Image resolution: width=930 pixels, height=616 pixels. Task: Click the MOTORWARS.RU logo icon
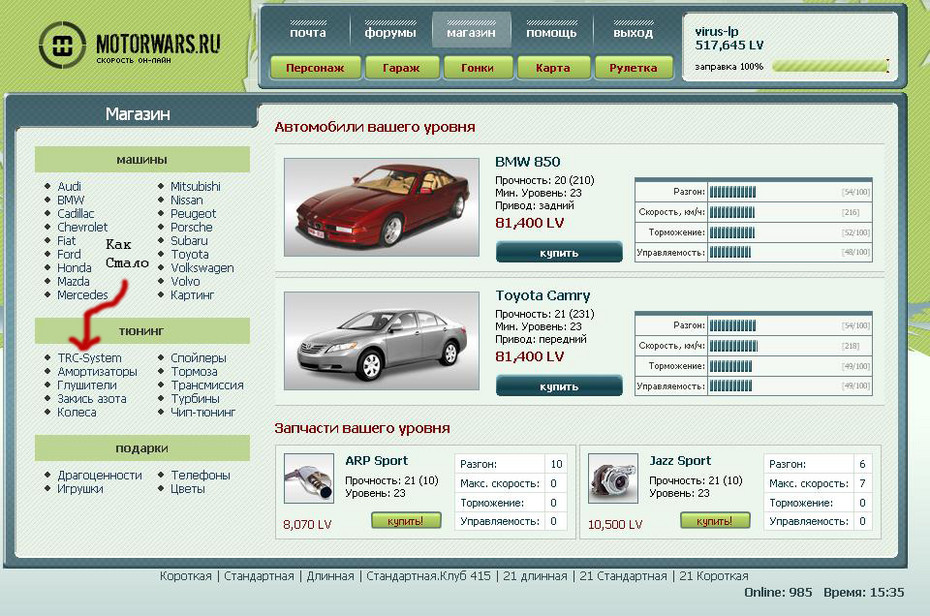62,45
